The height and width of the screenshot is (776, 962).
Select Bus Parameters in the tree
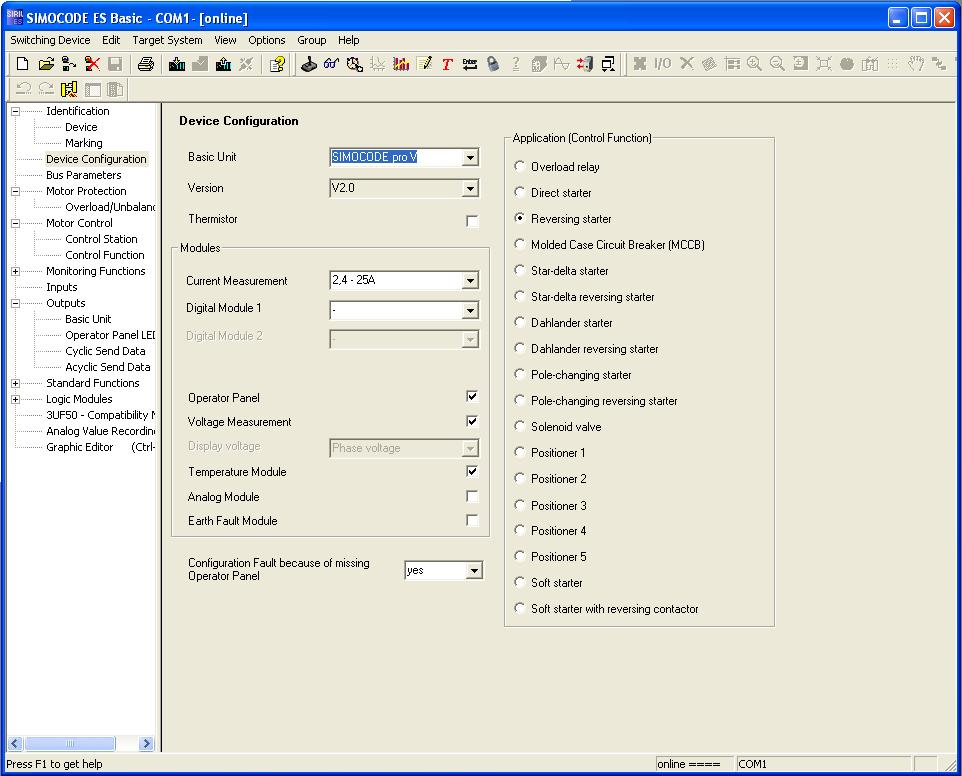[x=83, y=175]
